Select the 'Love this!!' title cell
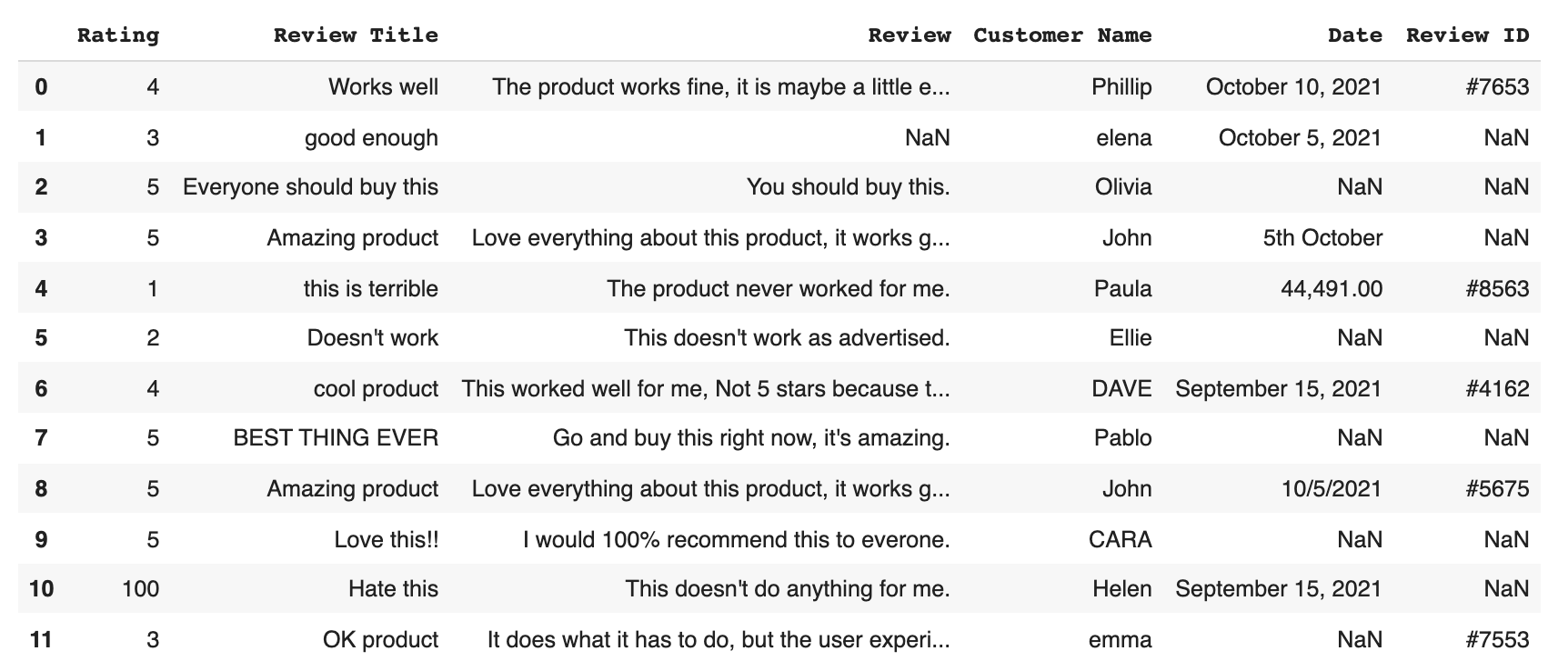Image resolution: width=1568 pixels, height=671 pixels. (387, 539)
